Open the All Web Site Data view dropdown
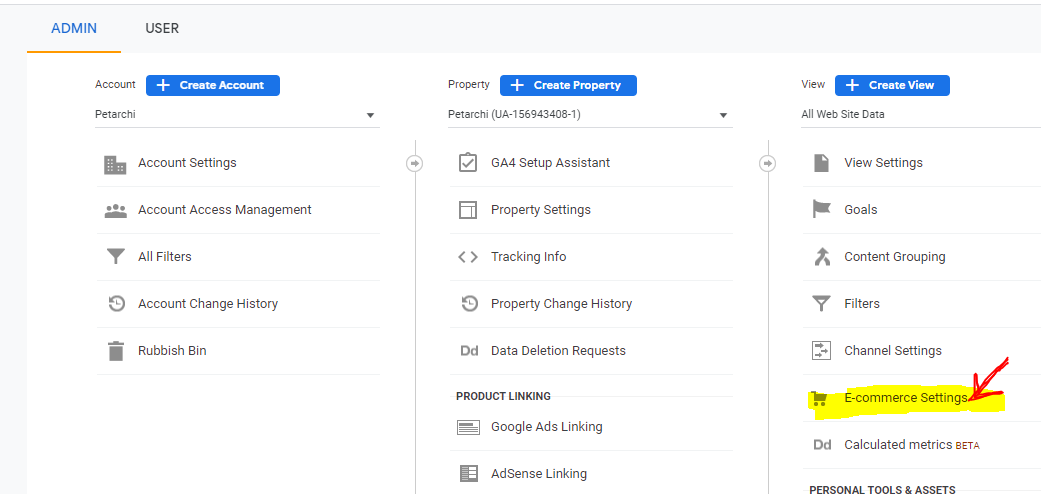This screenshot has width=1041, height=494. (x=920, y=115)
